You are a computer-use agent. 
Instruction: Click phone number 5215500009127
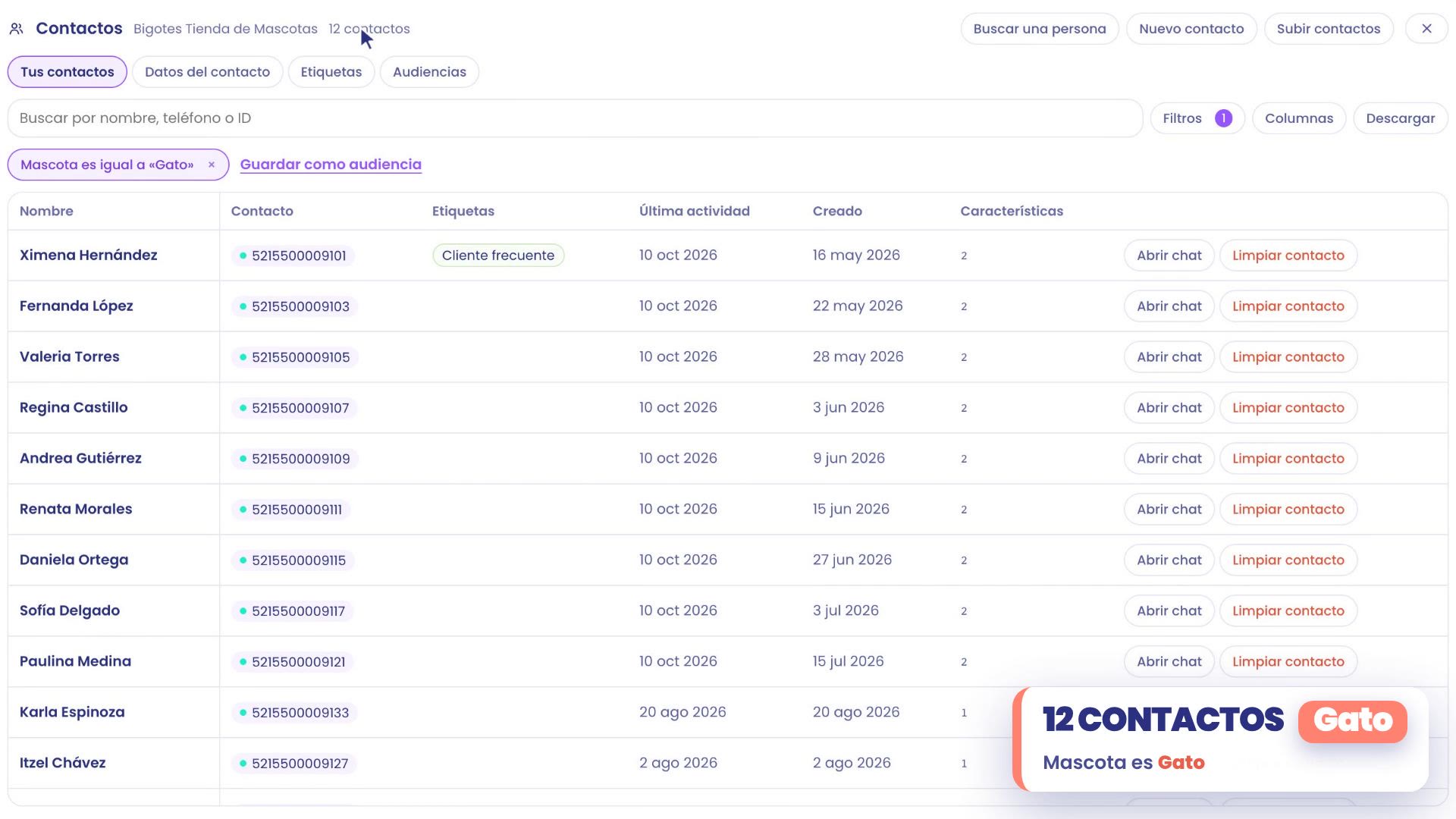tap(294, 764)
